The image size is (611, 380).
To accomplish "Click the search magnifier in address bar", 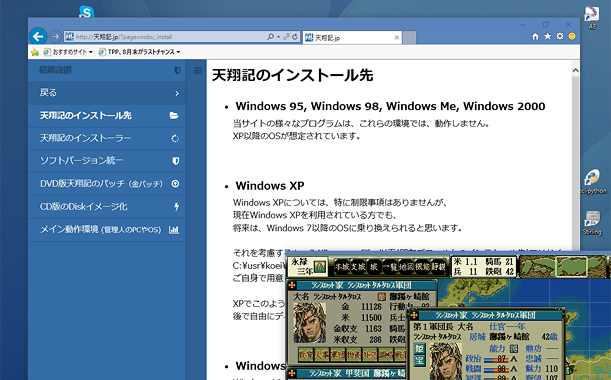I will [x=270, y=37].
